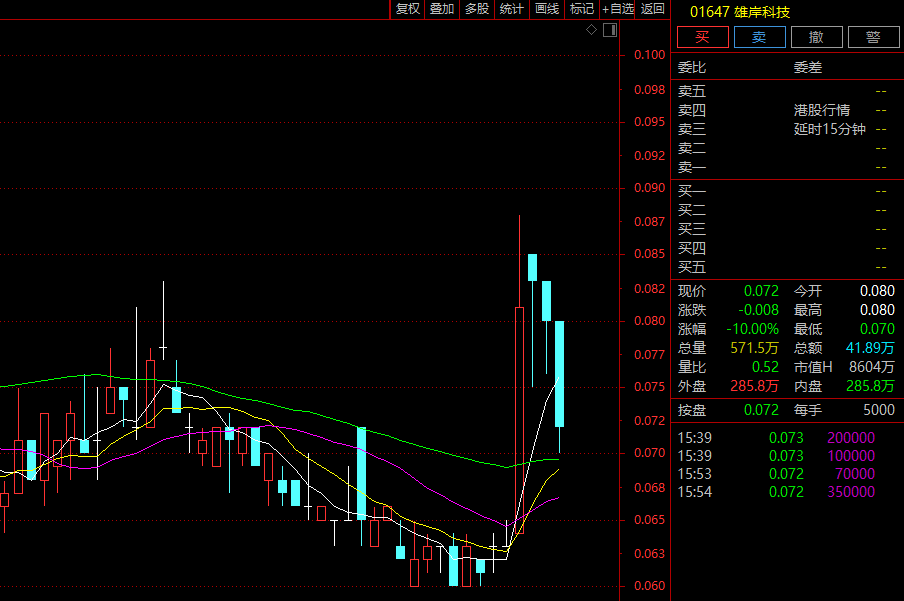This screenshot has height=601, width=904.
Task: Open the 叠加 overlay option
Action: (442, 9)
